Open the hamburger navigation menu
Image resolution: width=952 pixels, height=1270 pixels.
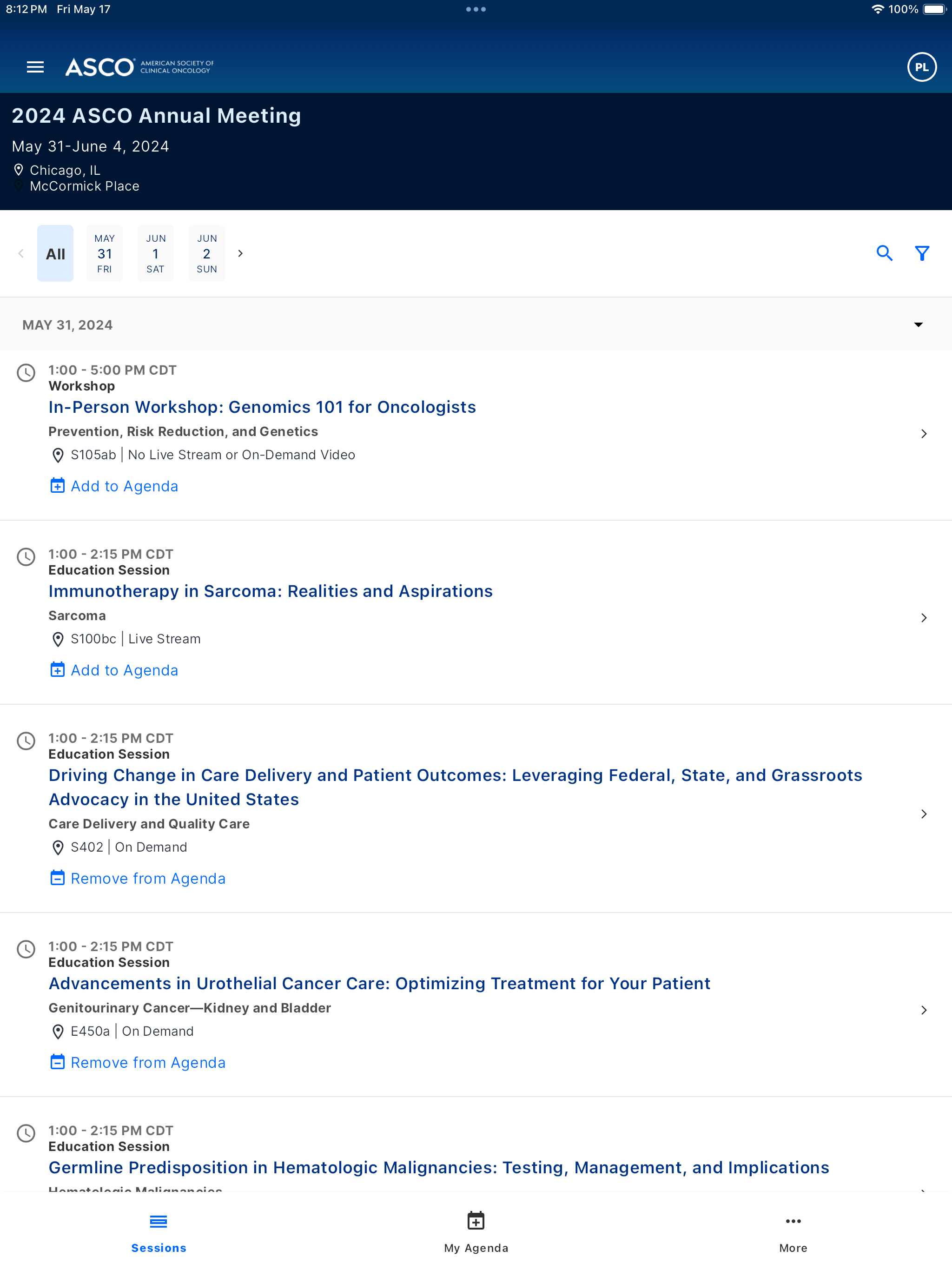point(35,67)
